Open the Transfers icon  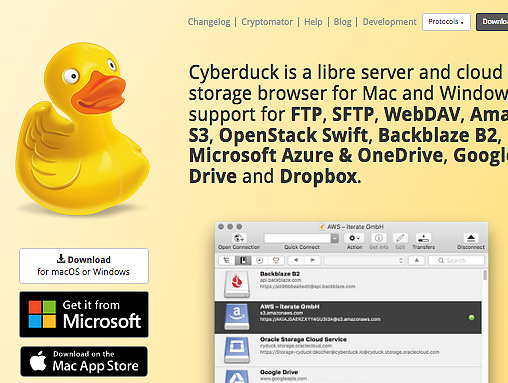pyautogui.click(x=424, y=238)
